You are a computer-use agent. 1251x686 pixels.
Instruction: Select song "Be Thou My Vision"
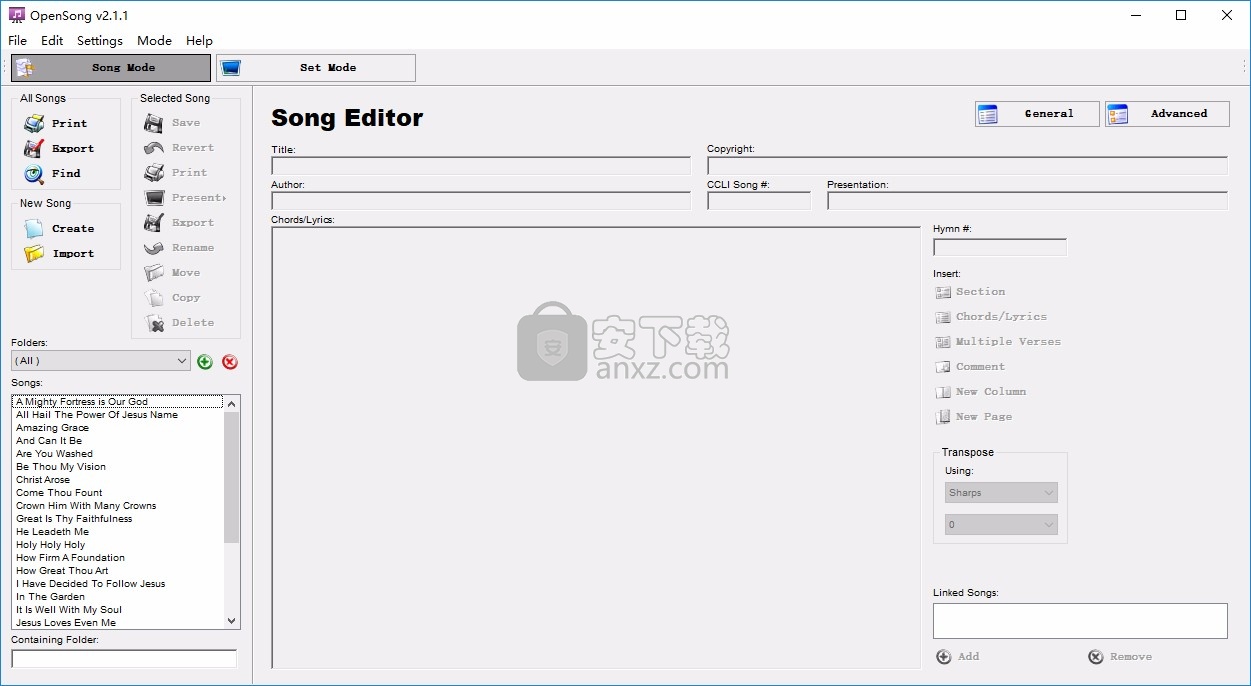pyautogui.click(x=117, y=467)
